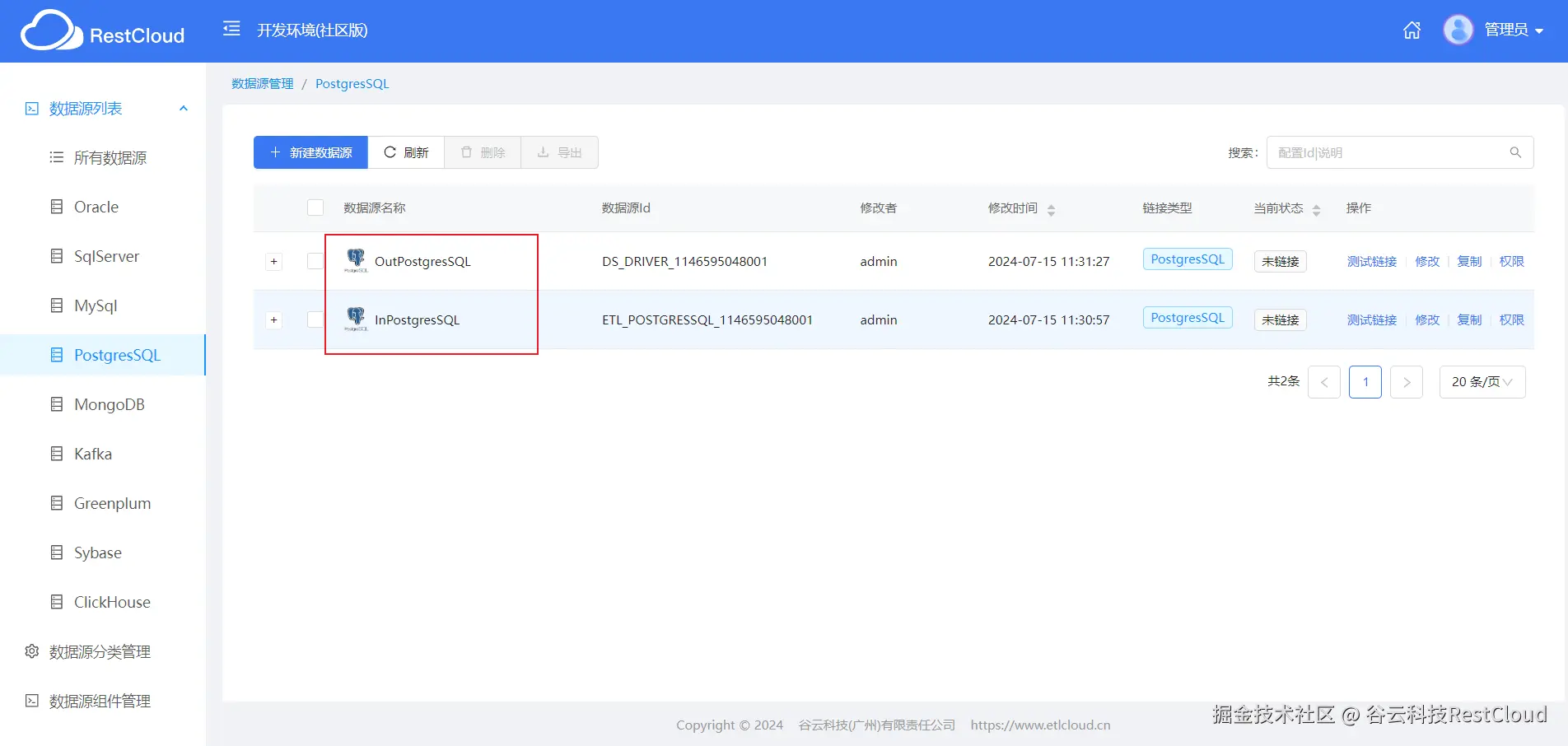The width and height of the screenshot is (1568, 746).
Task: Select SqlServer in the sidebar menu
Action: pos(103,256)
